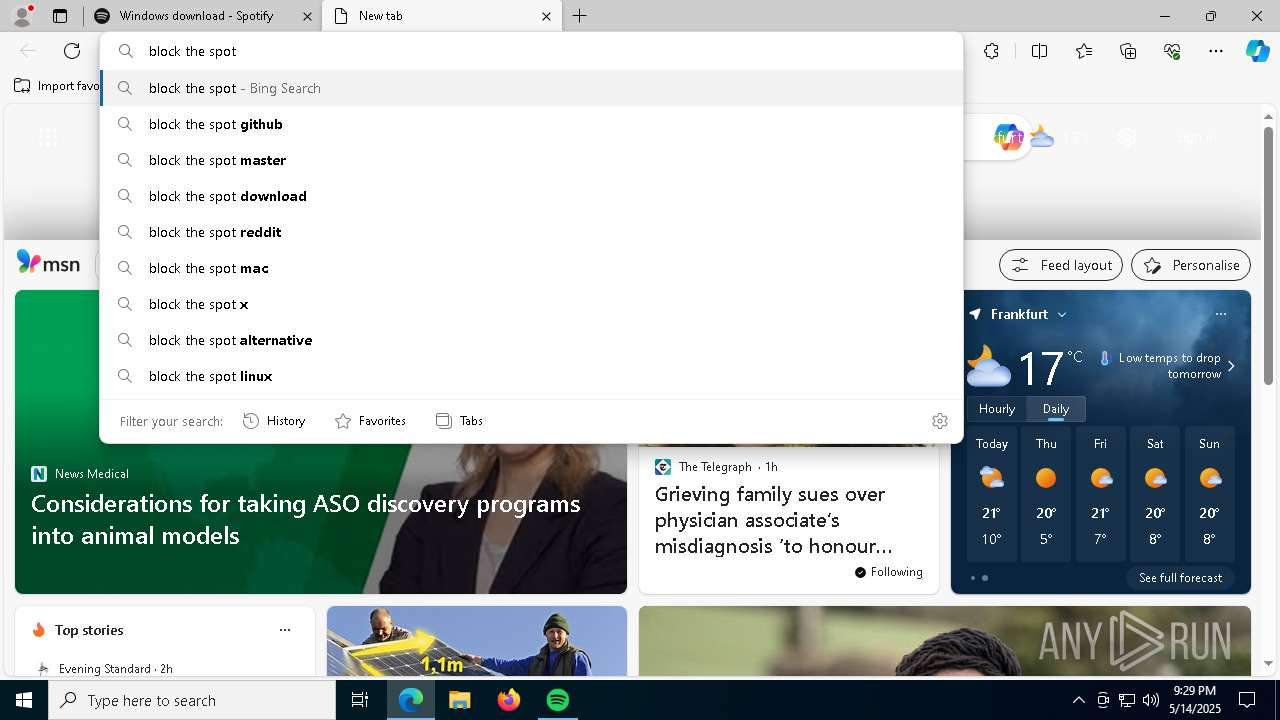Choose the 'block the spot reddit' suggestion

pos(531,232)
